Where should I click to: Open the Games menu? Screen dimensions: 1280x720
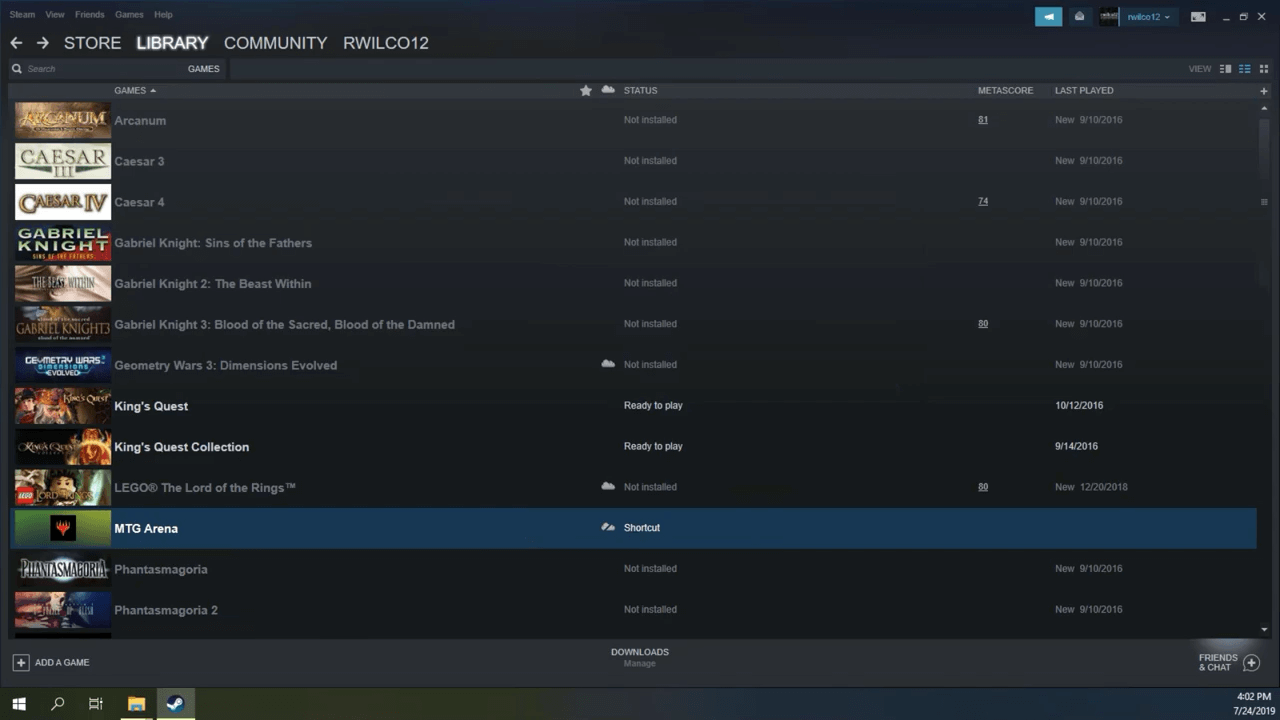[129, 15]
